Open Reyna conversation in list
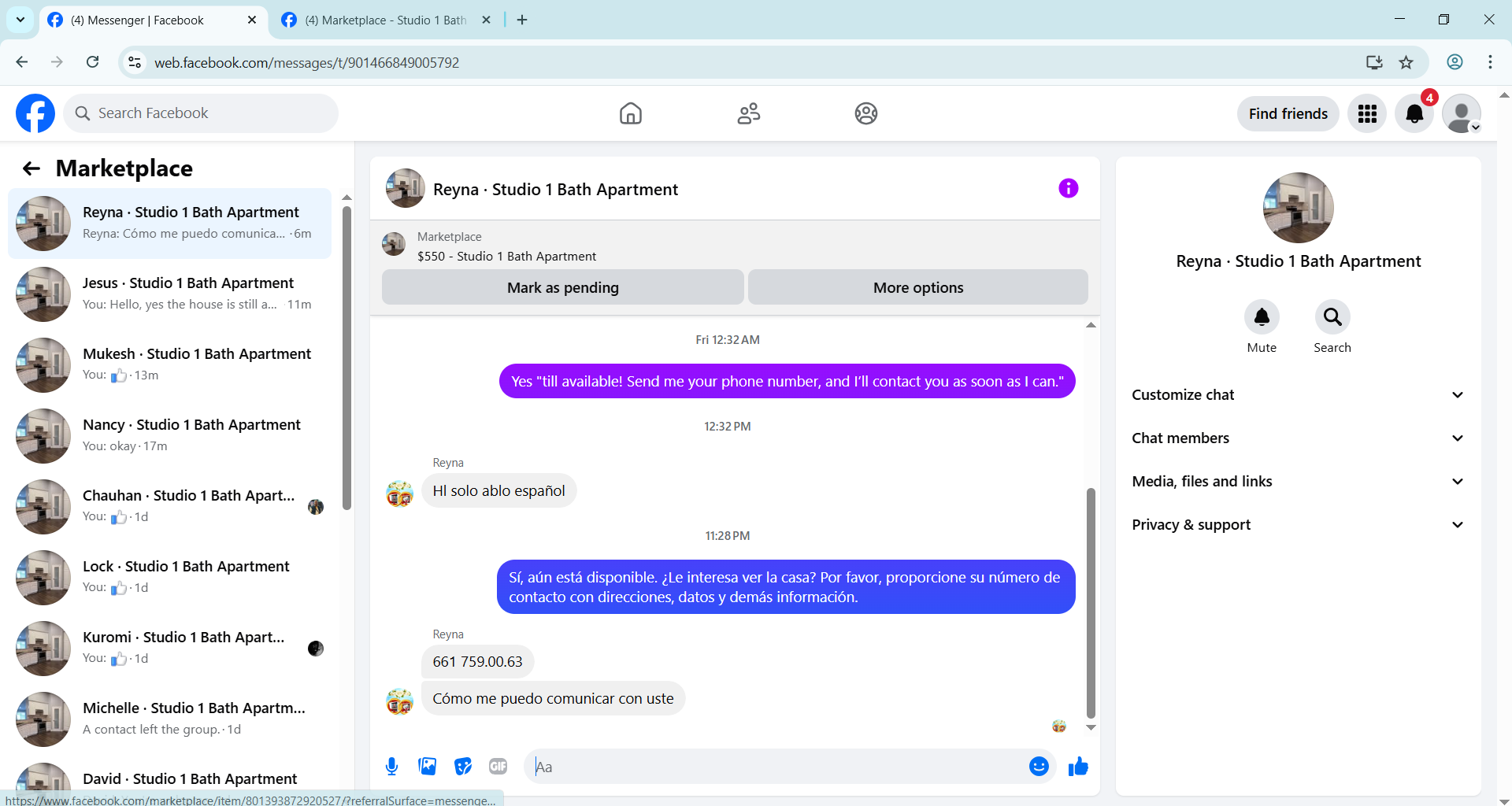The height and width of the screenshot is (806, 1512). [x=169, y=223]
